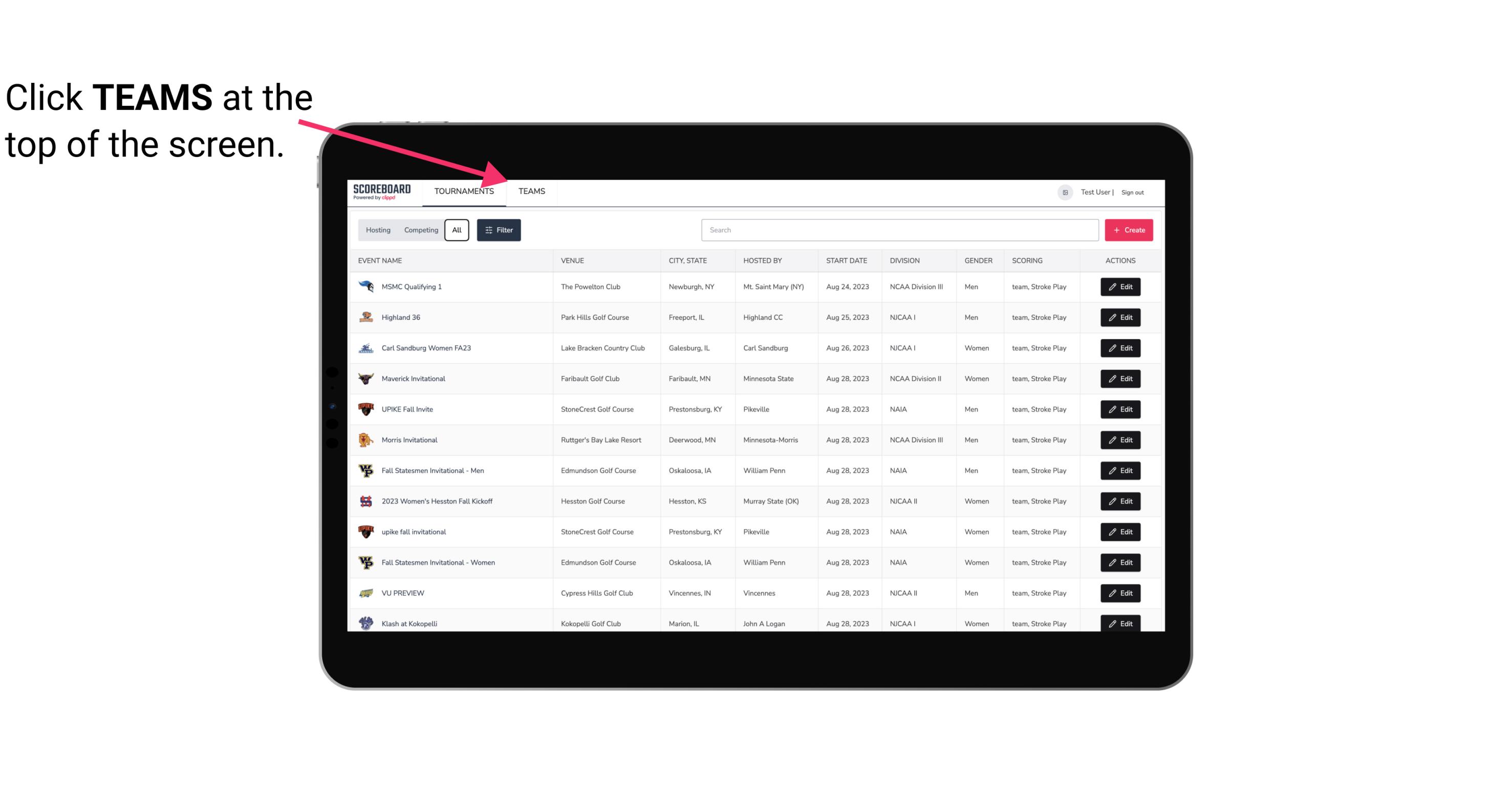This screenshot has height=812, width=1510.
Task: Click the TOURNAMENTS navigation tab
Action: (x=465, y=192)
